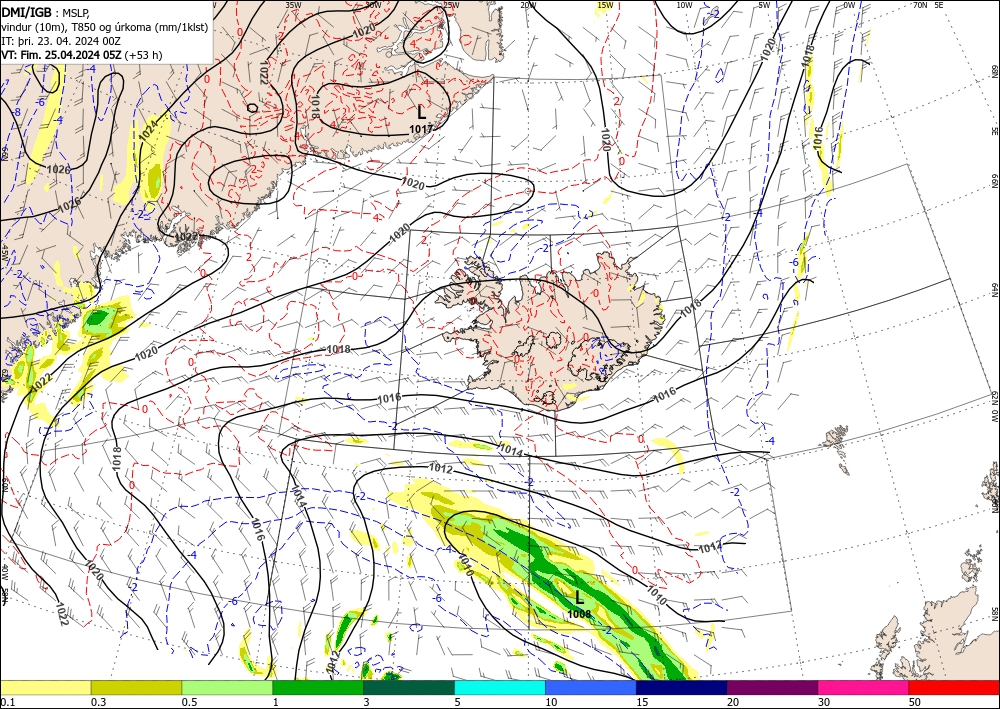Viewport: 1000px width, 709px height.
Task: Select the dark green 3–5 legend swatch
Action: (x=409, y=687)
